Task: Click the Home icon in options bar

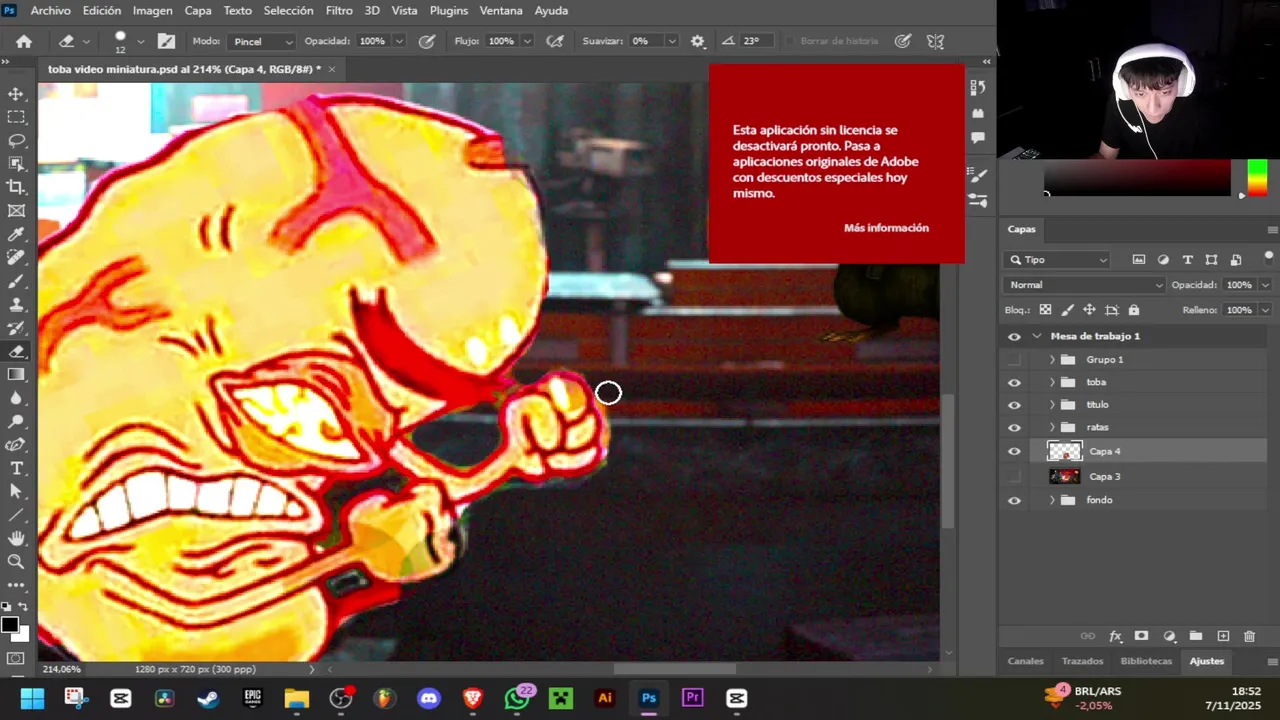Action: tap(24, 41)
